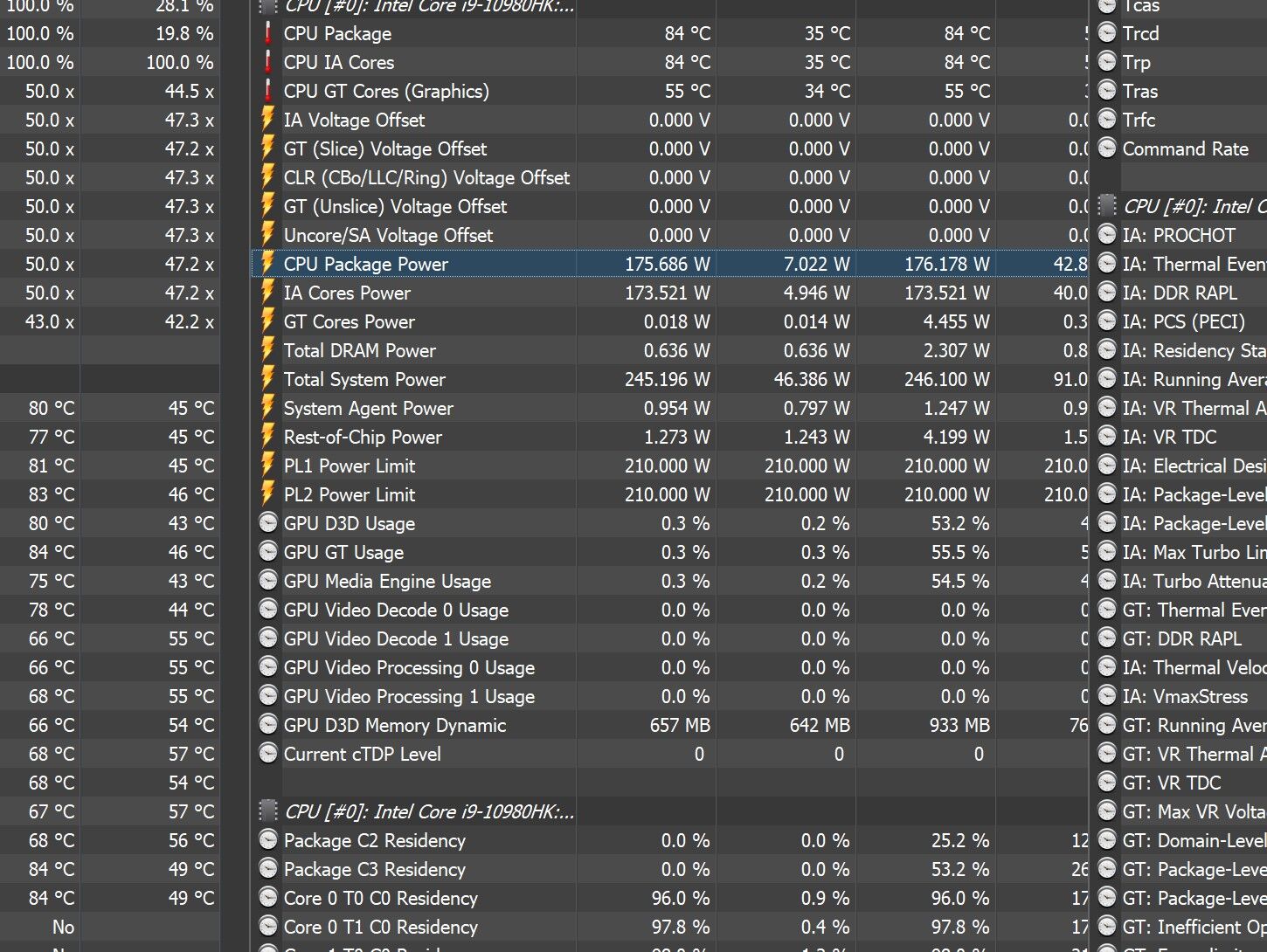Click the 657 MB GPU D3D Memory value

[679, 725]
